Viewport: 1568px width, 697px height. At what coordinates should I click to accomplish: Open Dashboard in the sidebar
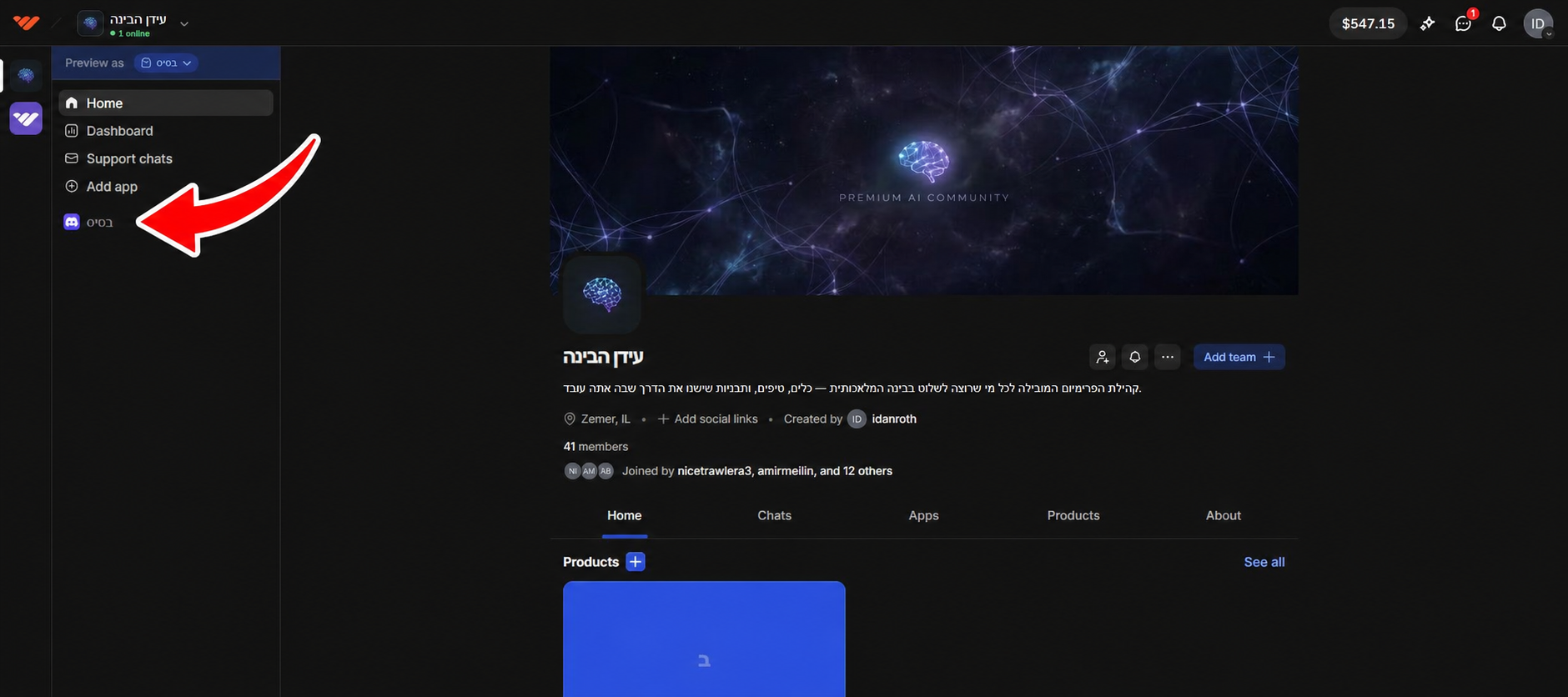click(x=166, y=131)
